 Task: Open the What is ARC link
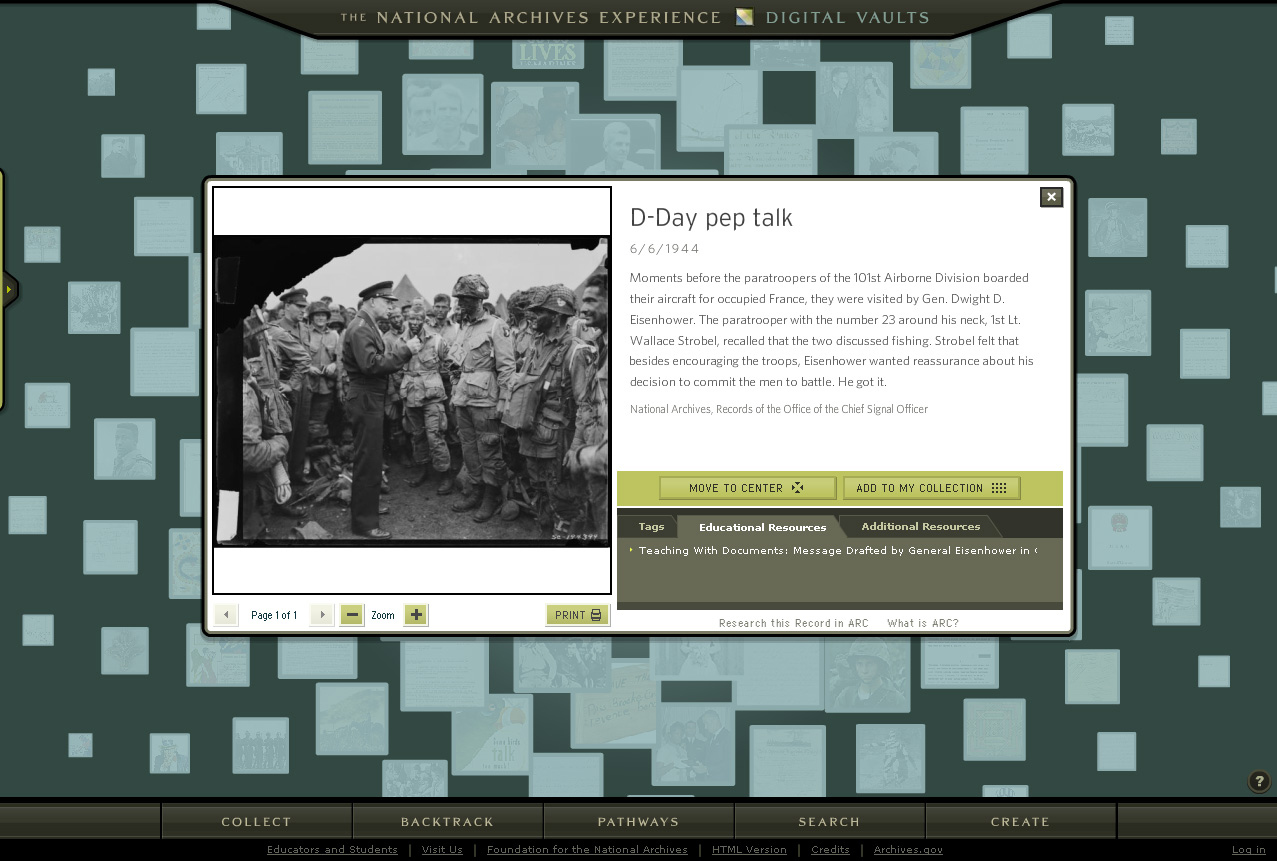tap(922, 623)
